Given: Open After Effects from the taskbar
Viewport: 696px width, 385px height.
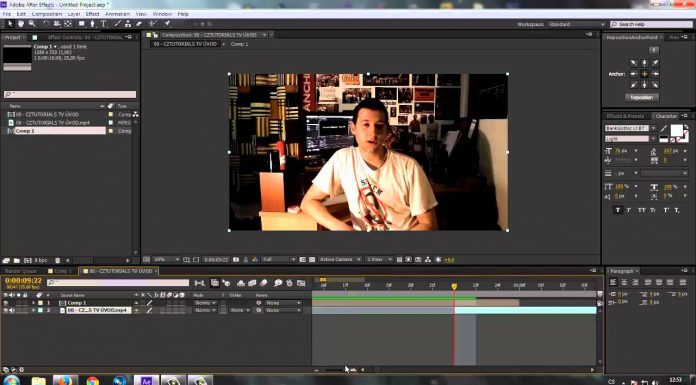Looking at the screenshot, I should 146,380.
